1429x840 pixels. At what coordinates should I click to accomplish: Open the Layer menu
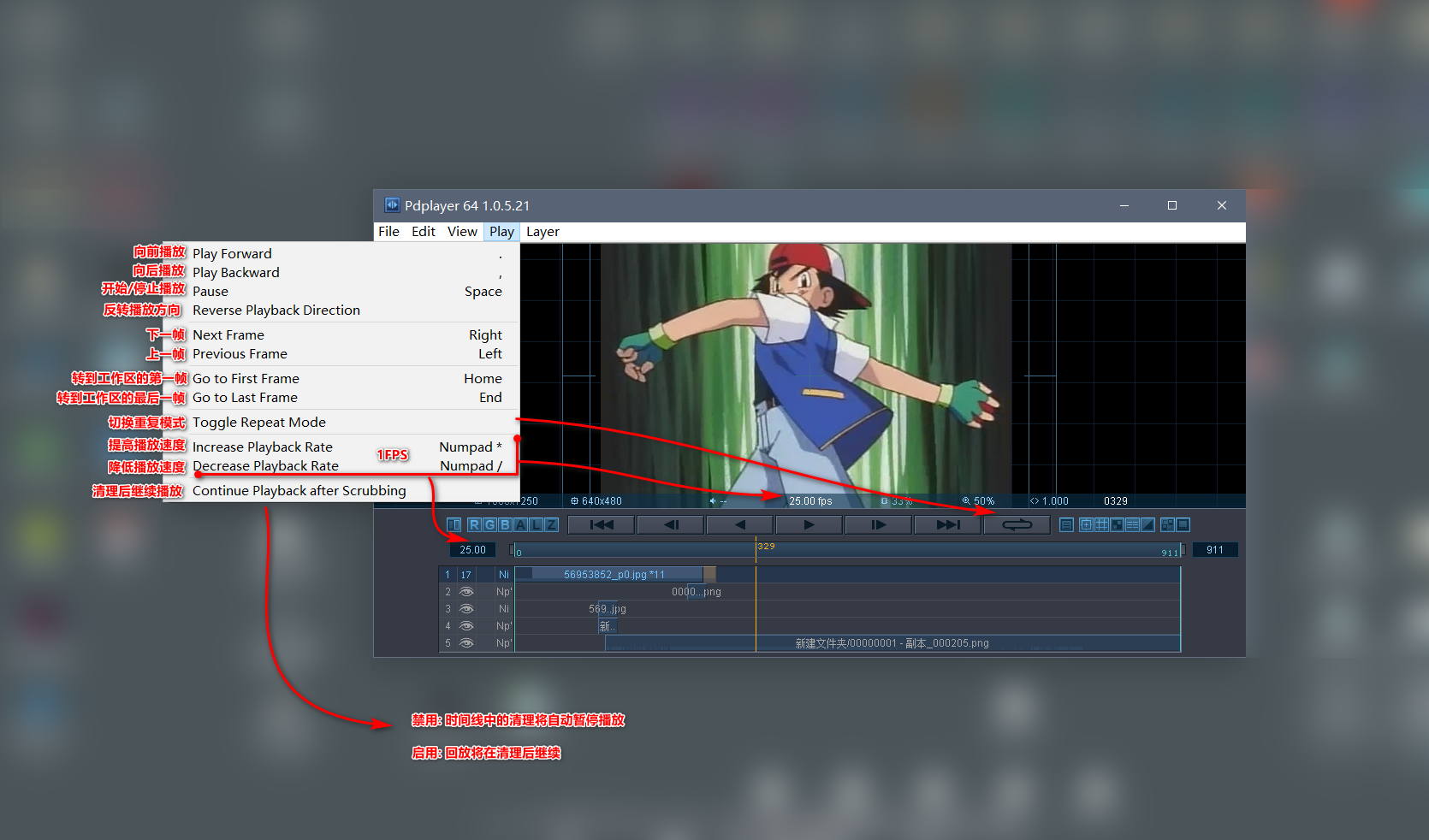(543, 232)
